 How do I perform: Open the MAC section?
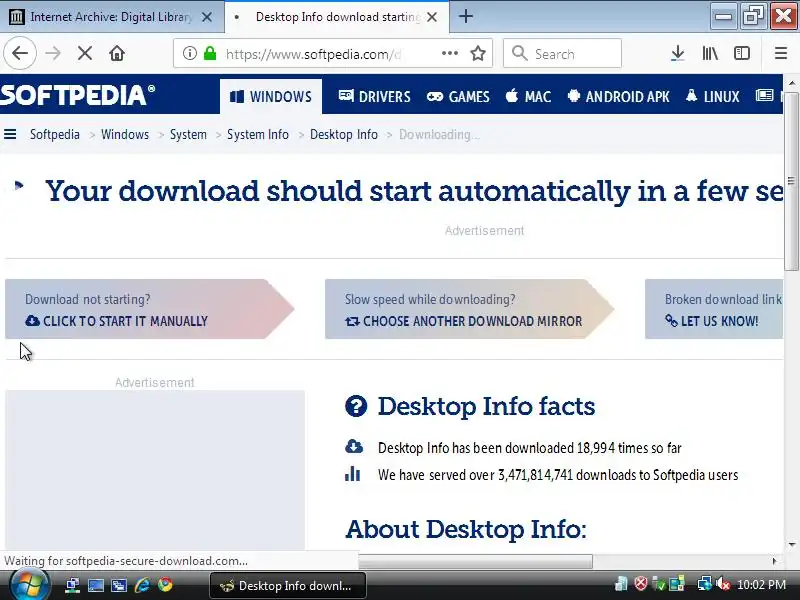[x=529, y=96]
